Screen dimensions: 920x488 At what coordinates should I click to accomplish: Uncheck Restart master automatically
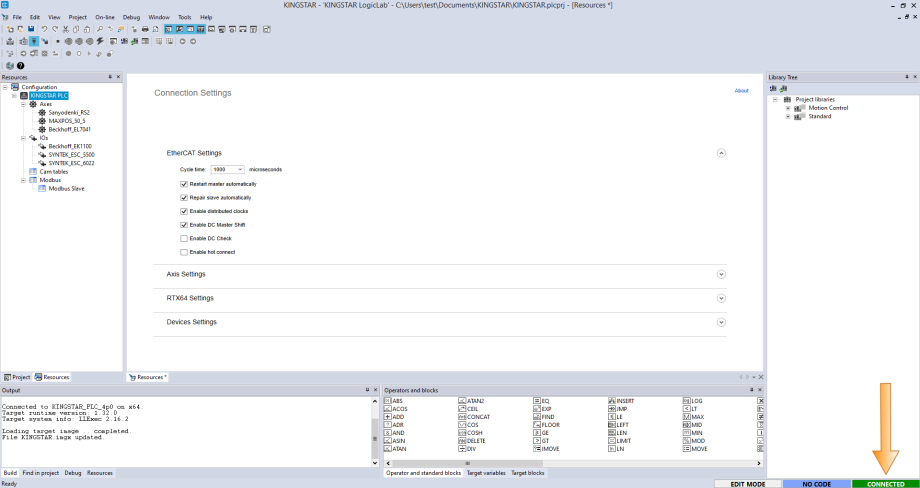[x=184, y=184]
